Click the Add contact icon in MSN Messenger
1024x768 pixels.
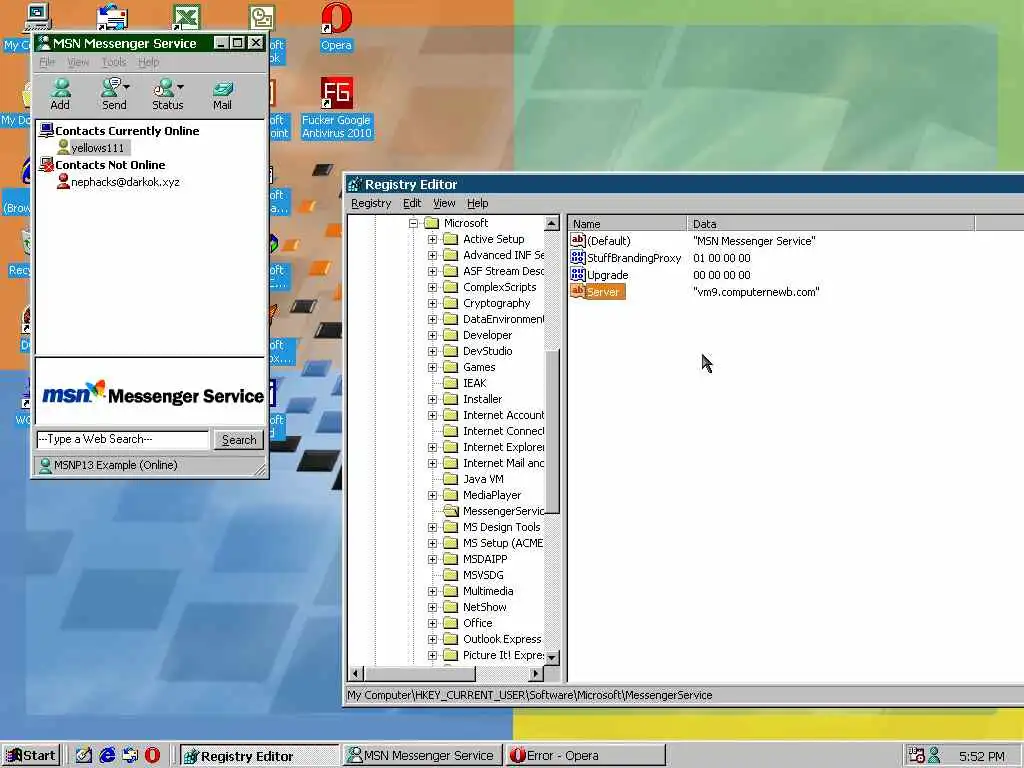(x=60, y=94)
